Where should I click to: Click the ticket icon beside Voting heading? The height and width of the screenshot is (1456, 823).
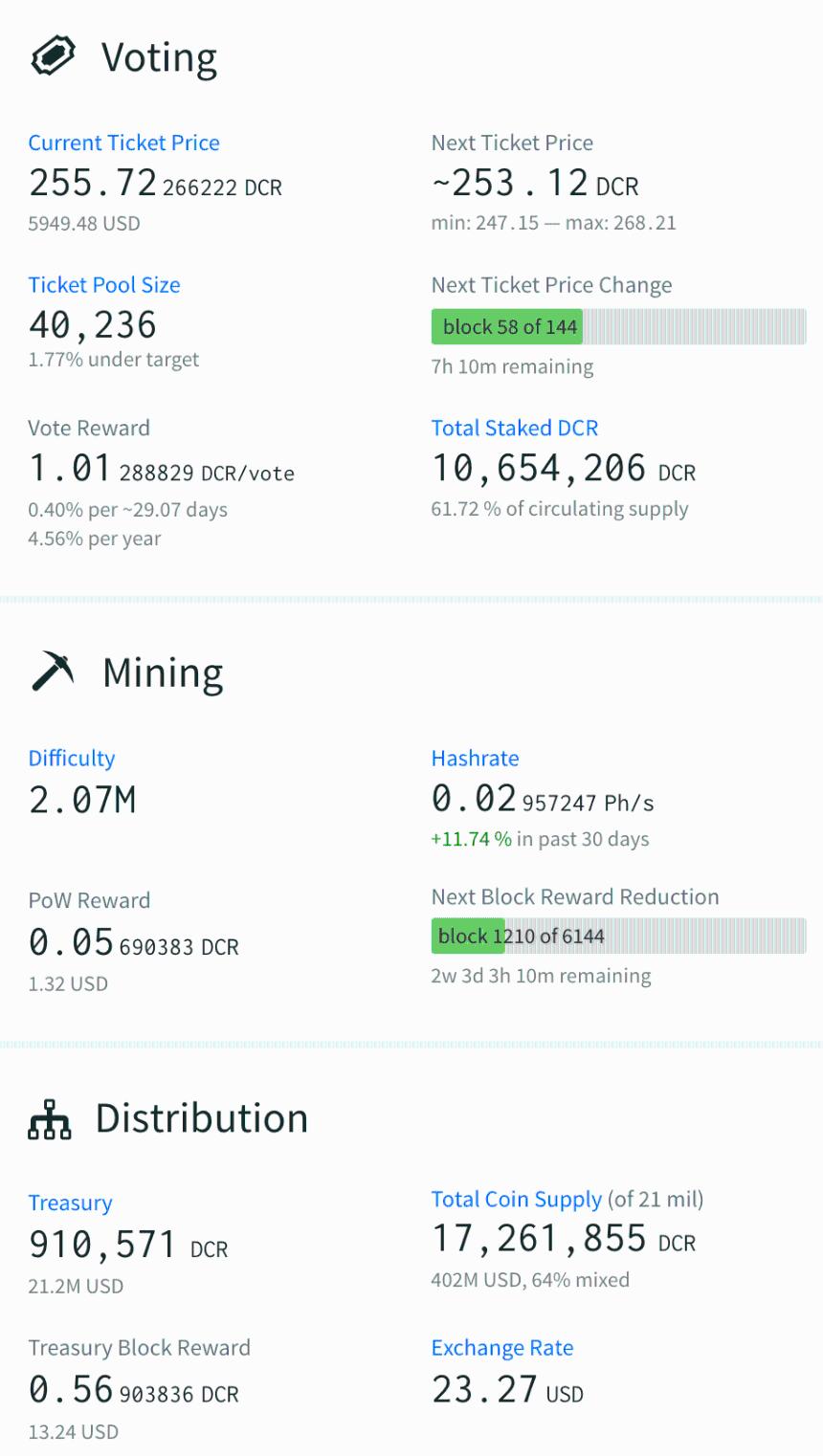pos(54,56)
